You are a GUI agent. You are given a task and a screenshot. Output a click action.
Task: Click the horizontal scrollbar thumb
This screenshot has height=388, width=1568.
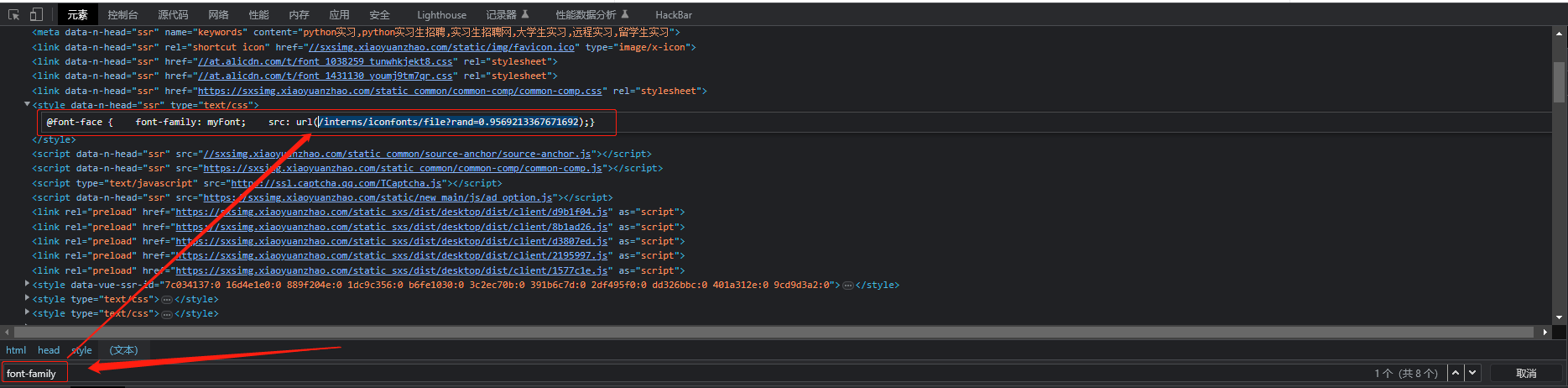pos(774,332)
